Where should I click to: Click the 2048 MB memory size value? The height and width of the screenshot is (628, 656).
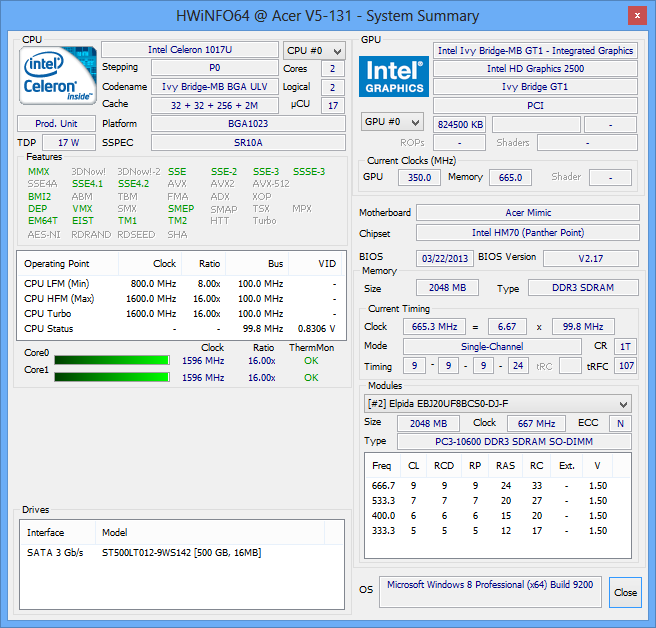[x=447, y=288]
